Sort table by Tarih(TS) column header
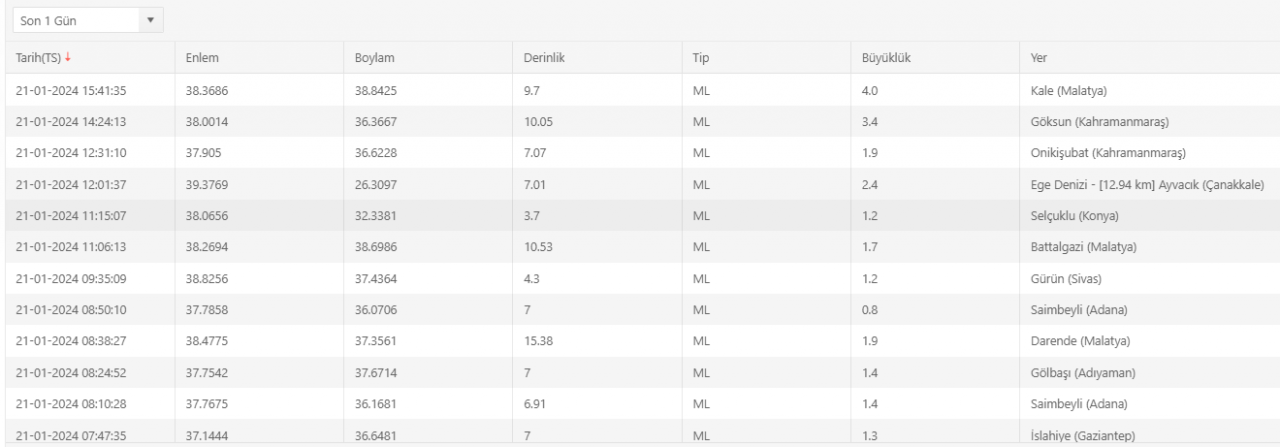Viewport: 1280px width, 447px height. pos(37,58)
